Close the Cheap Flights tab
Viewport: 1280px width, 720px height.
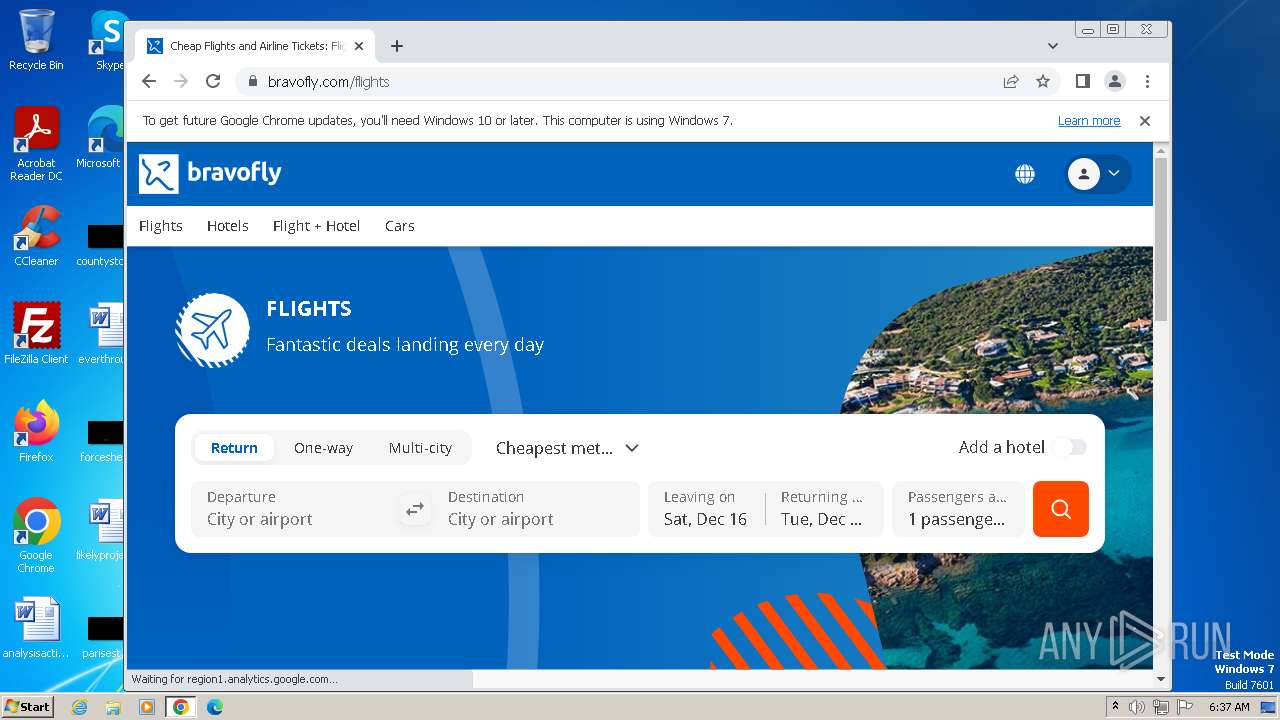[x=359, y=46]
